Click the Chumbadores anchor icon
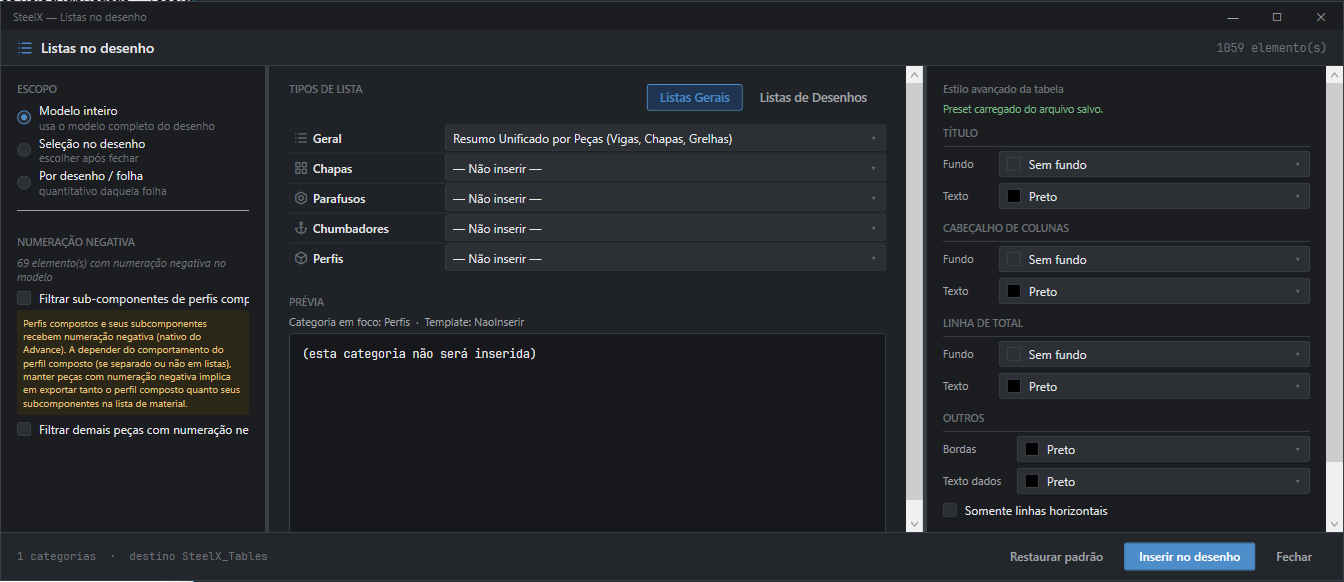Viewport: 1344px width, 582px height. (x=300, y=228)
